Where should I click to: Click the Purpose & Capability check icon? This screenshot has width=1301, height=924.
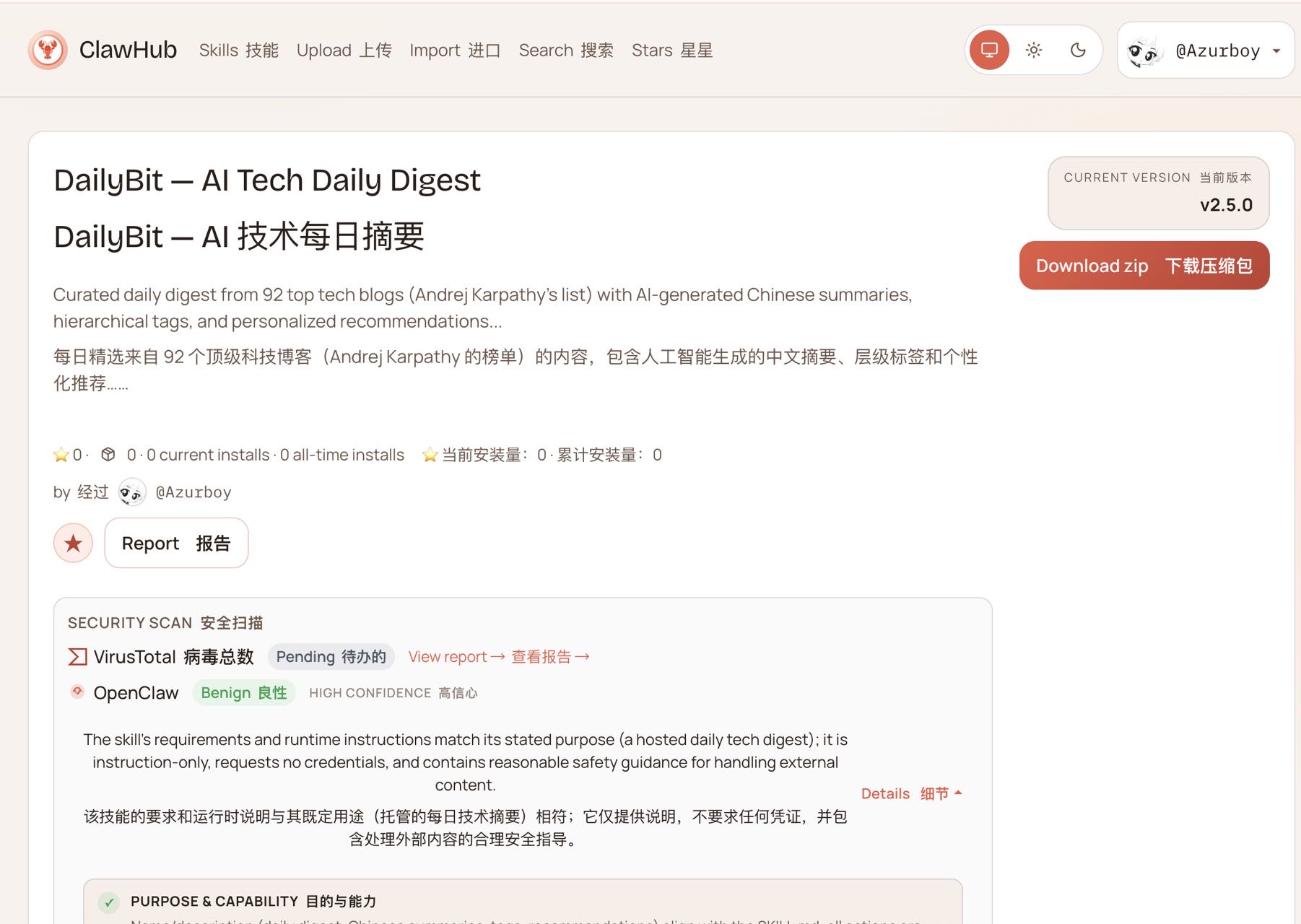pyautogui.click(x=108, y=902)
